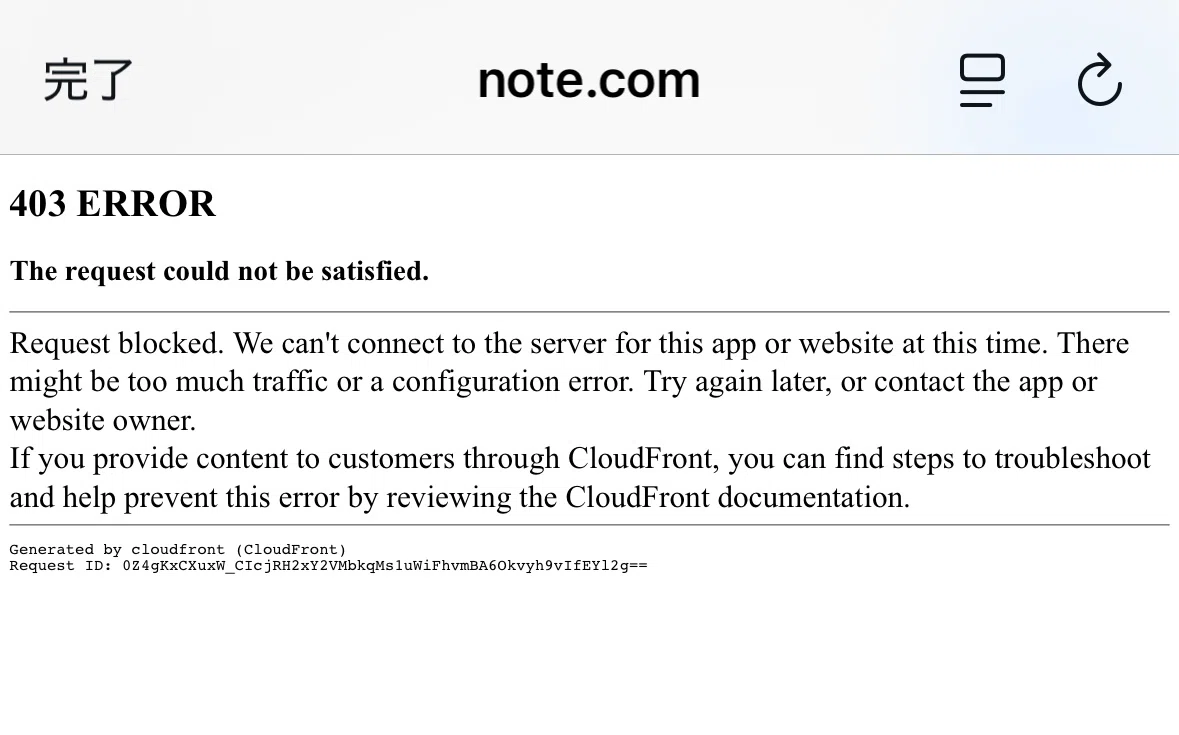Click the "Generated by cloudfront" line
1179x735 pixels.
click(117, 549)
